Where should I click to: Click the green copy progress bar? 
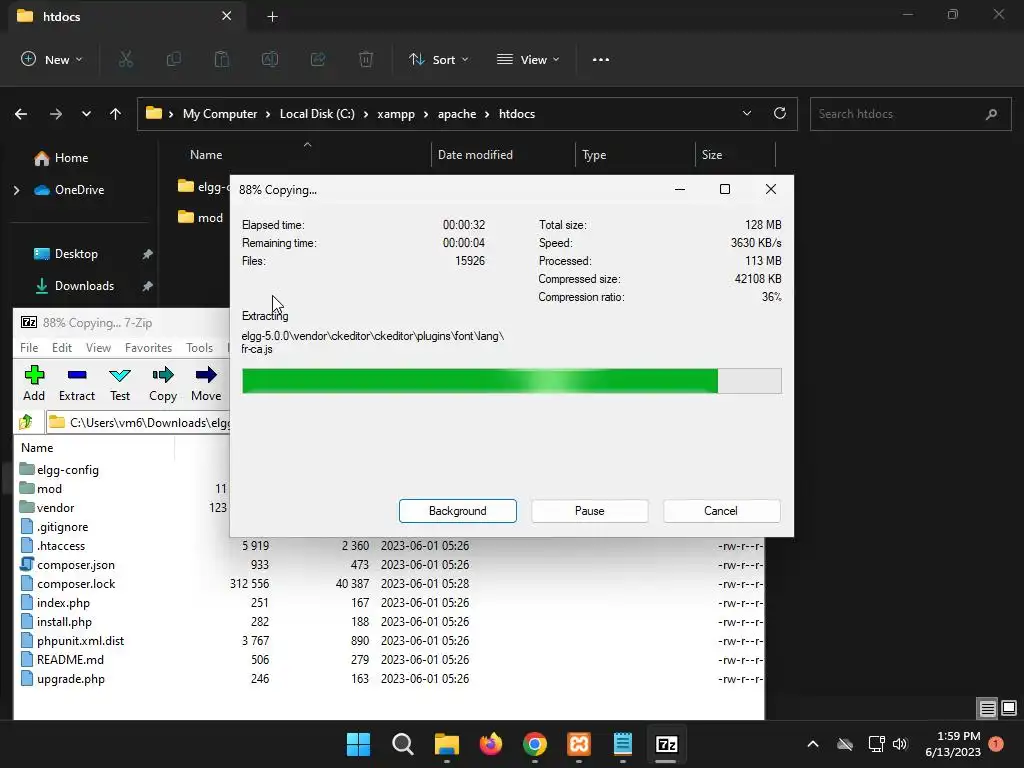pos(511,381)
